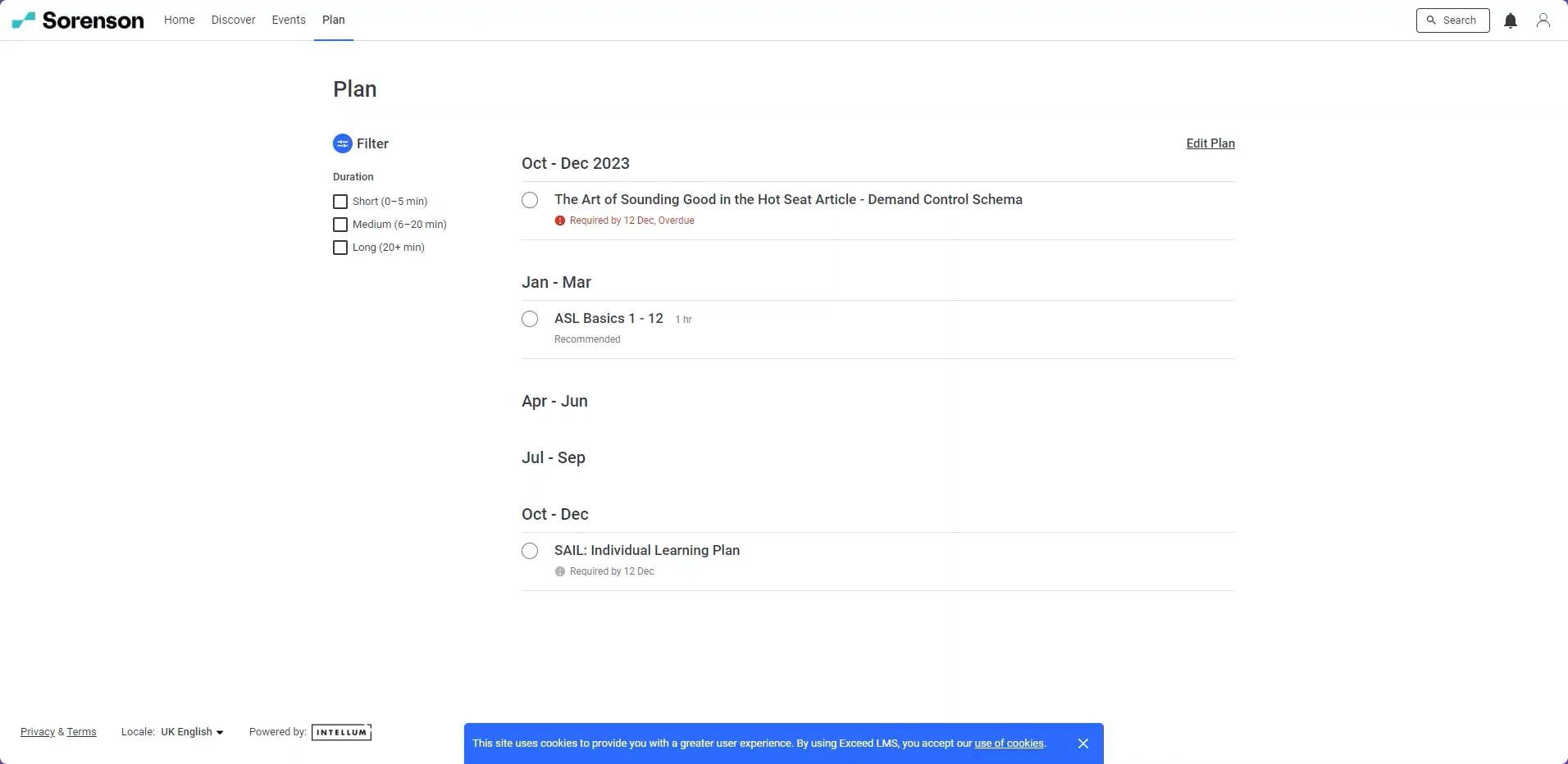This screenshot has height=764, width=1568.
Task: Click the Intellum logo
Action: [341, 732]
